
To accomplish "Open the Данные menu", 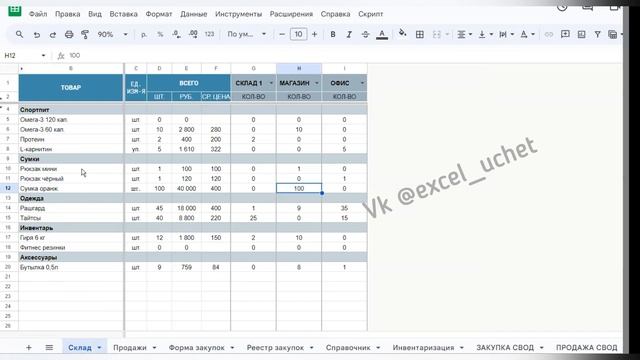I will (193, 14).
